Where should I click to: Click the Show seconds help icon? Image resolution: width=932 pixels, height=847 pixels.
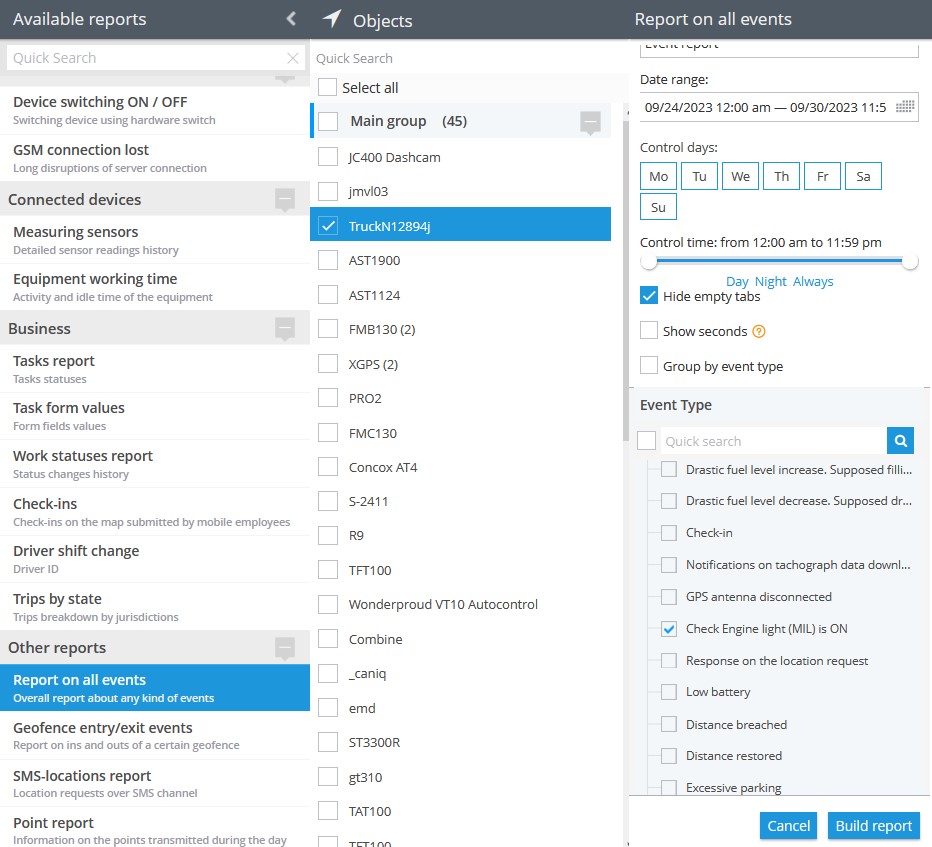[758, 332]
